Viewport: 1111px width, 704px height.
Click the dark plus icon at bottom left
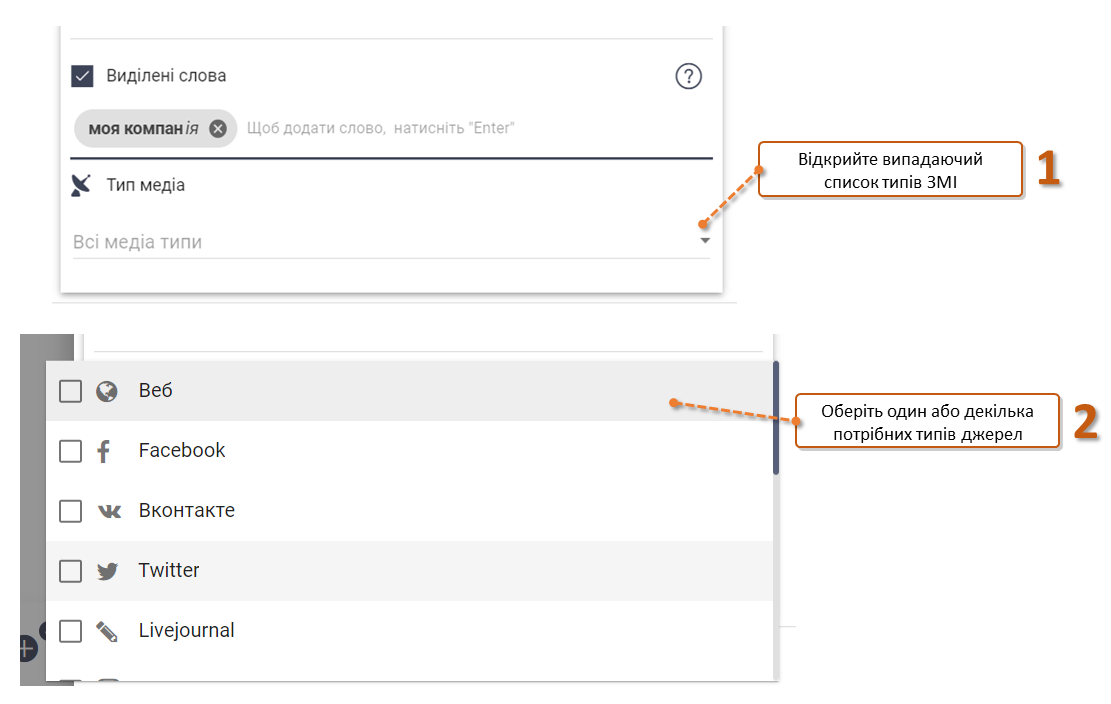26,648
